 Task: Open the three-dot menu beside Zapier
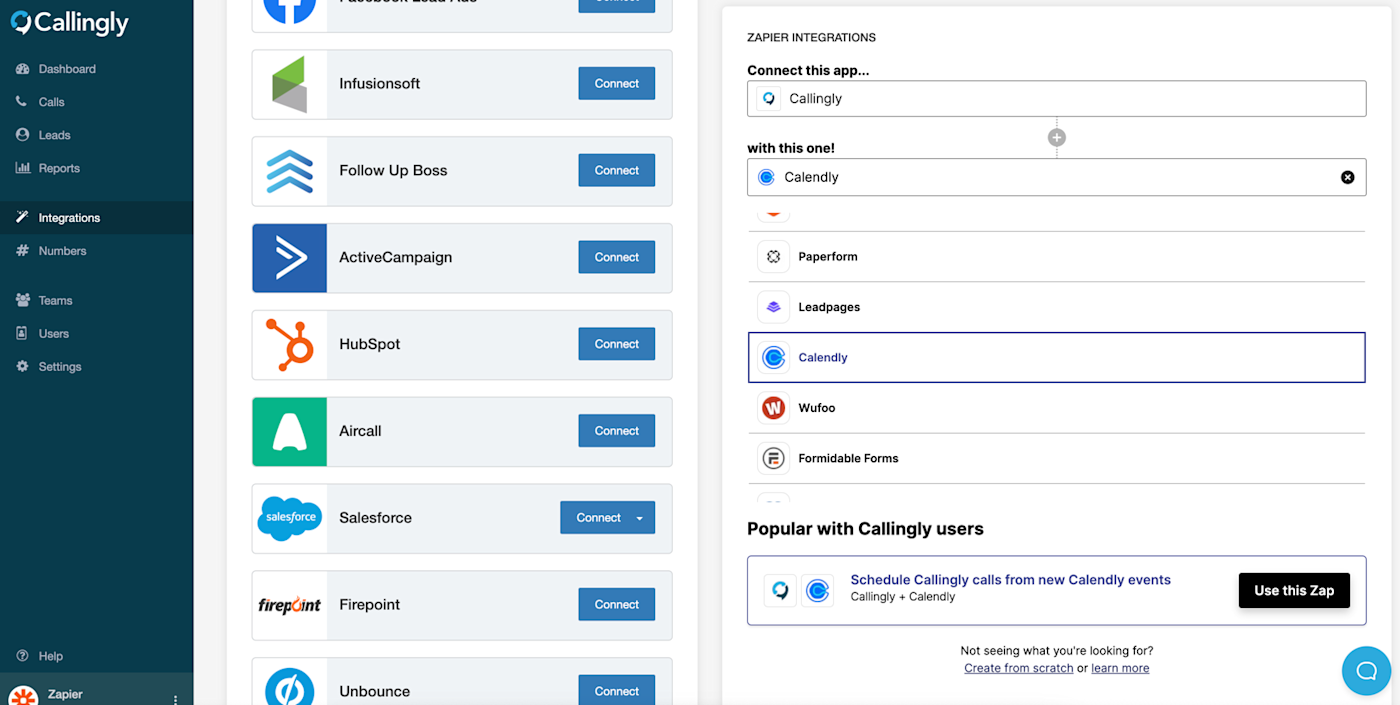(x=176, y=699)
